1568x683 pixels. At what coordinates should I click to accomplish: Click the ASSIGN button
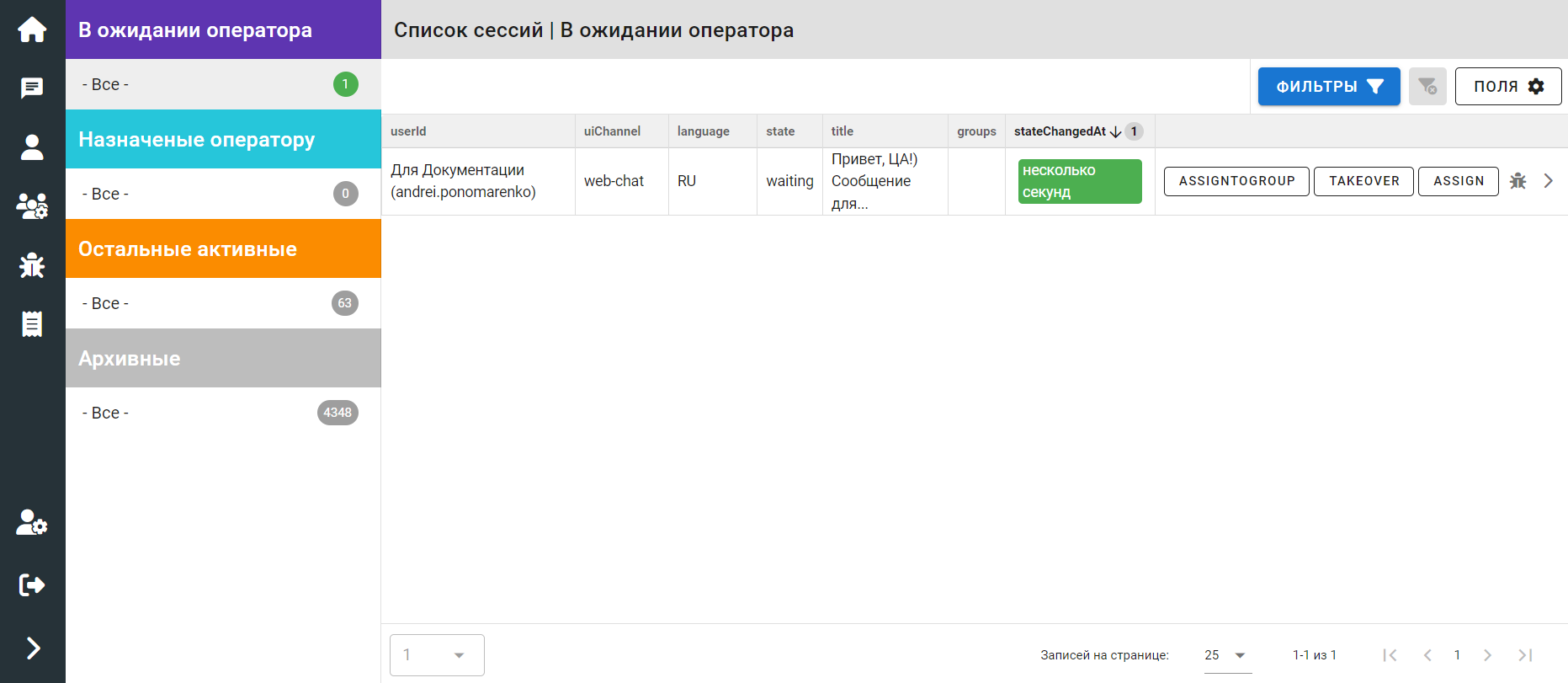1459,181
